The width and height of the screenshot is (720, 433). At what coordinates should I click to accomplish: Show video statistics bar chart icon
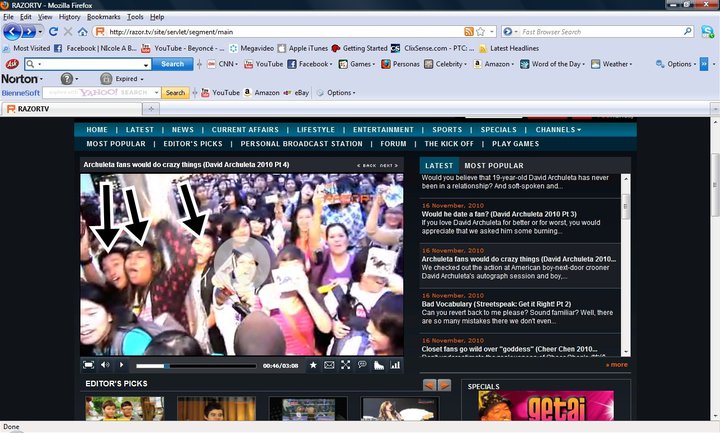click(x=395, y=365)
